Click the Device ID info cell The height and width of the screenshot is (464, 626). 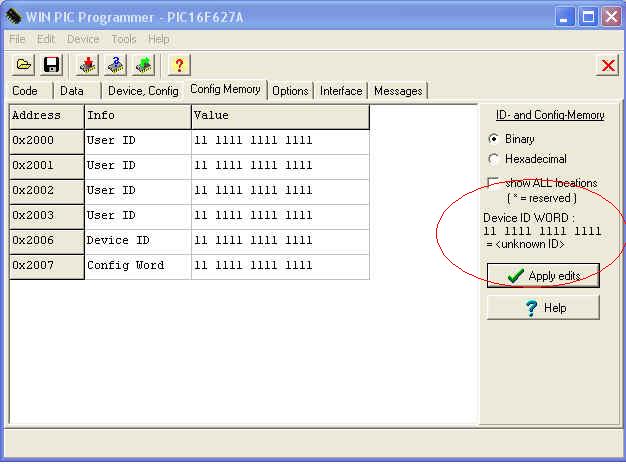tap(138, 242)
